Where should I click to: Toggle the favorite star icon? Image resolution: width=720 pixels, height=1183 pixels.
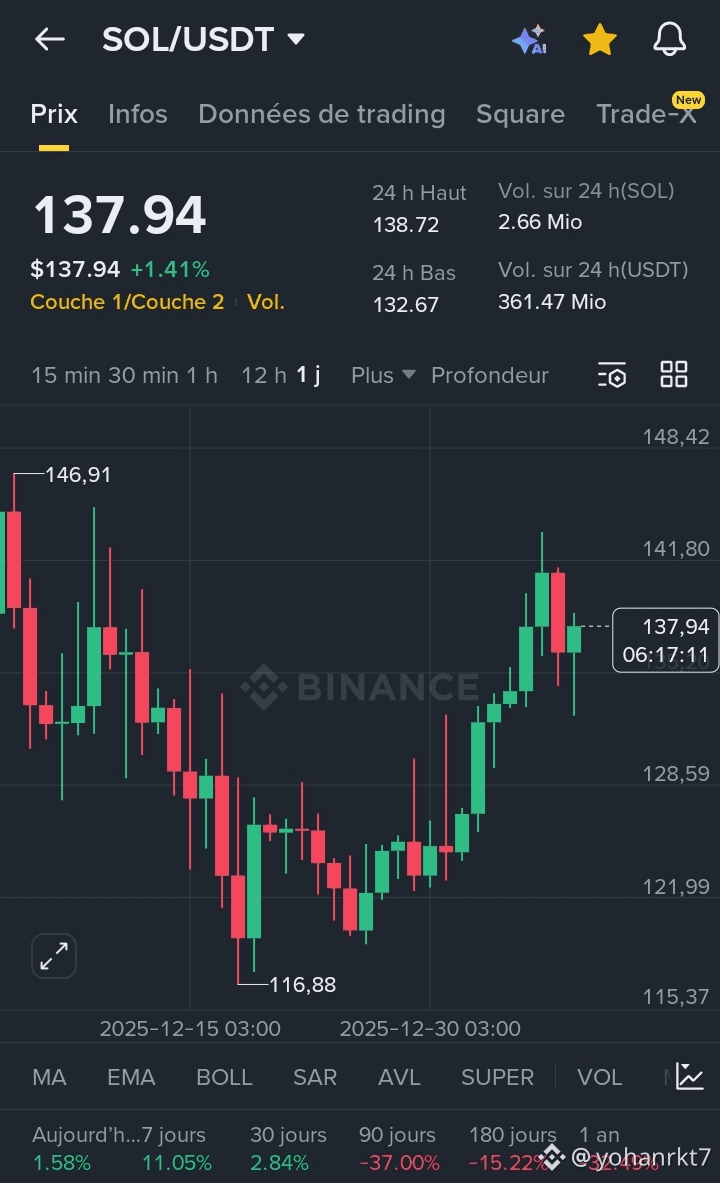tap(600, 39)
